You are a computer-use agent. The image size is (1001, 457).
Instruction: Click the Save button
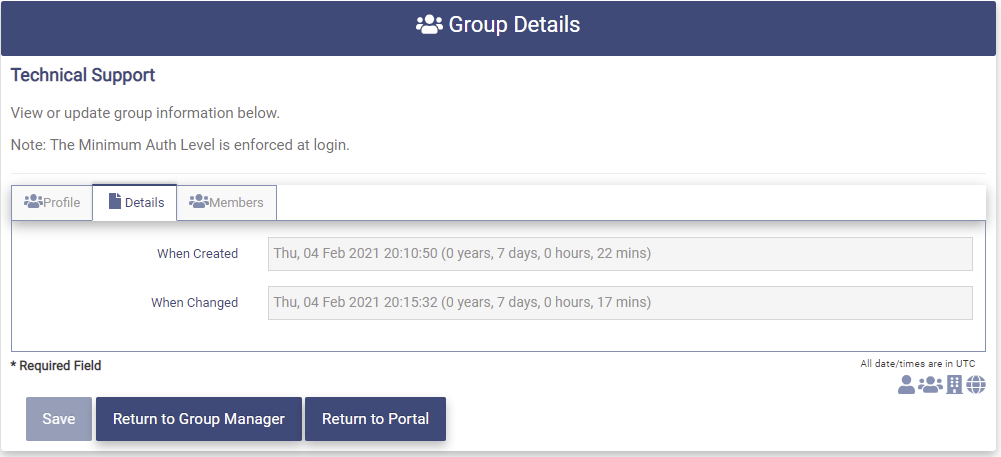59,419
